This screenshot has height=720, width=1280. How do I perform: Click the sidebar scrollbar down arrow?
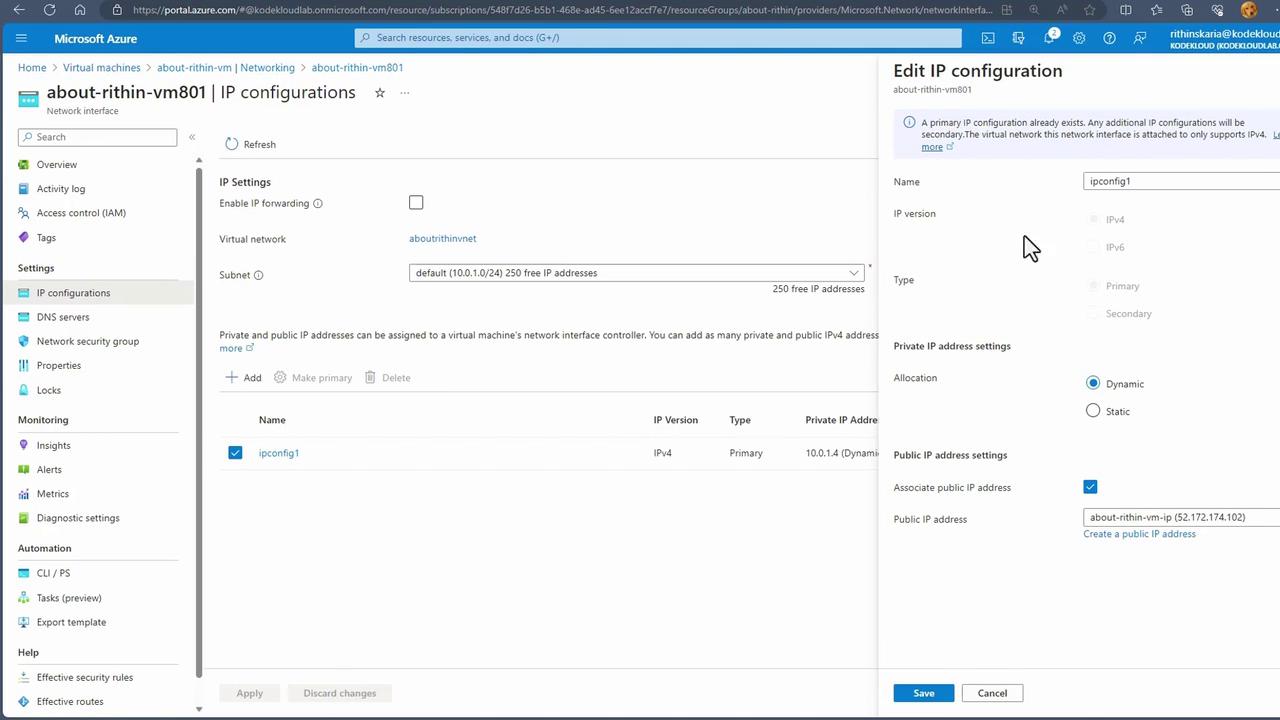pos(199,709)
